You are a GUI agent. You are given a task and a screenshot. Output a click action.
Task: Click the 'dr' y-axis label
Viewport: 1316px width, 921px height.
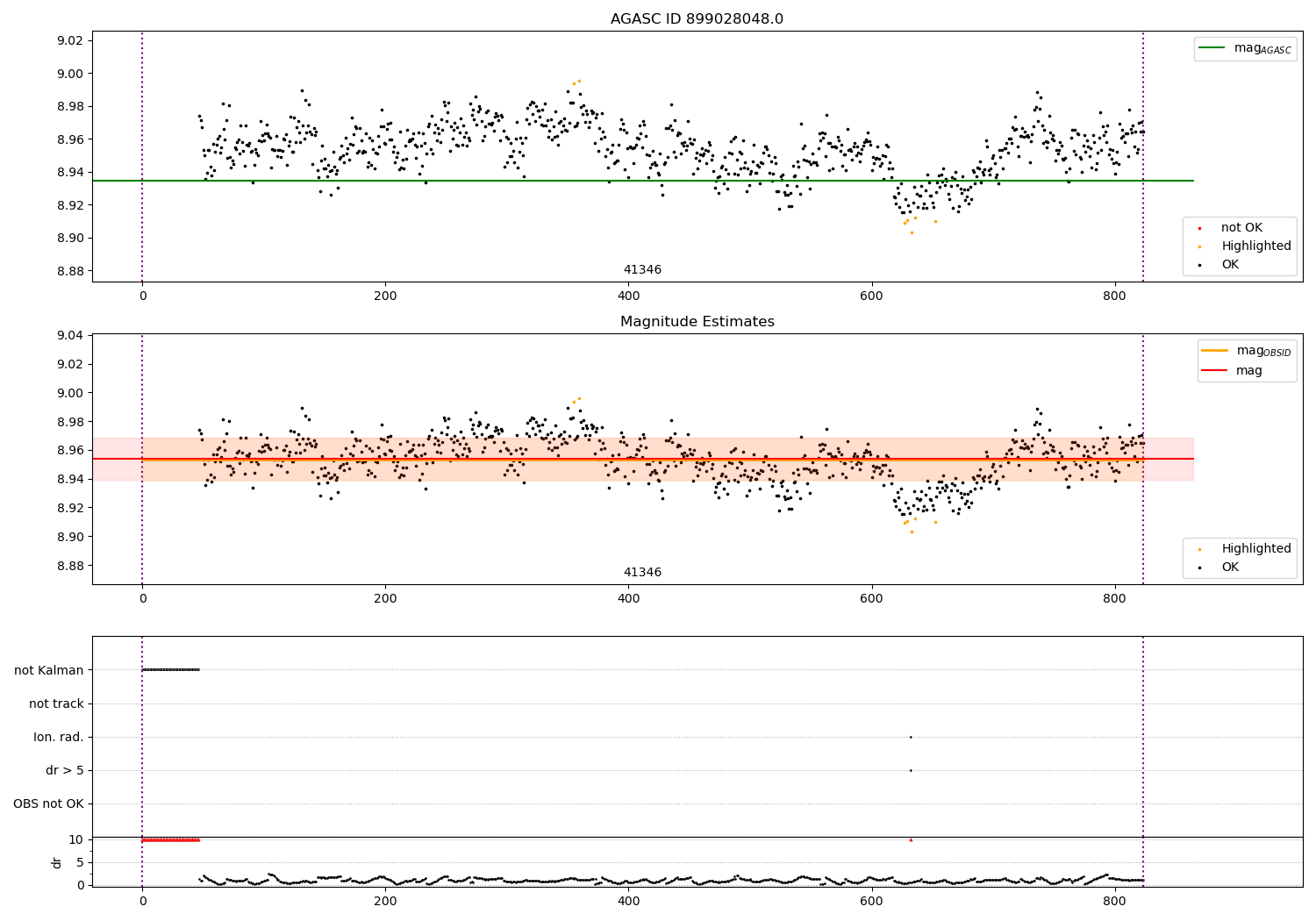pos(57,862)
